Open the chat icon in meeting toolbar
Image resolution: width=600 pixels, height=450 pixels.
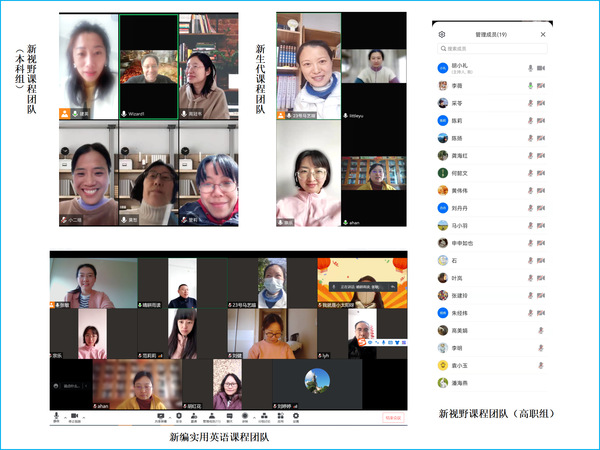coord(229,415)
